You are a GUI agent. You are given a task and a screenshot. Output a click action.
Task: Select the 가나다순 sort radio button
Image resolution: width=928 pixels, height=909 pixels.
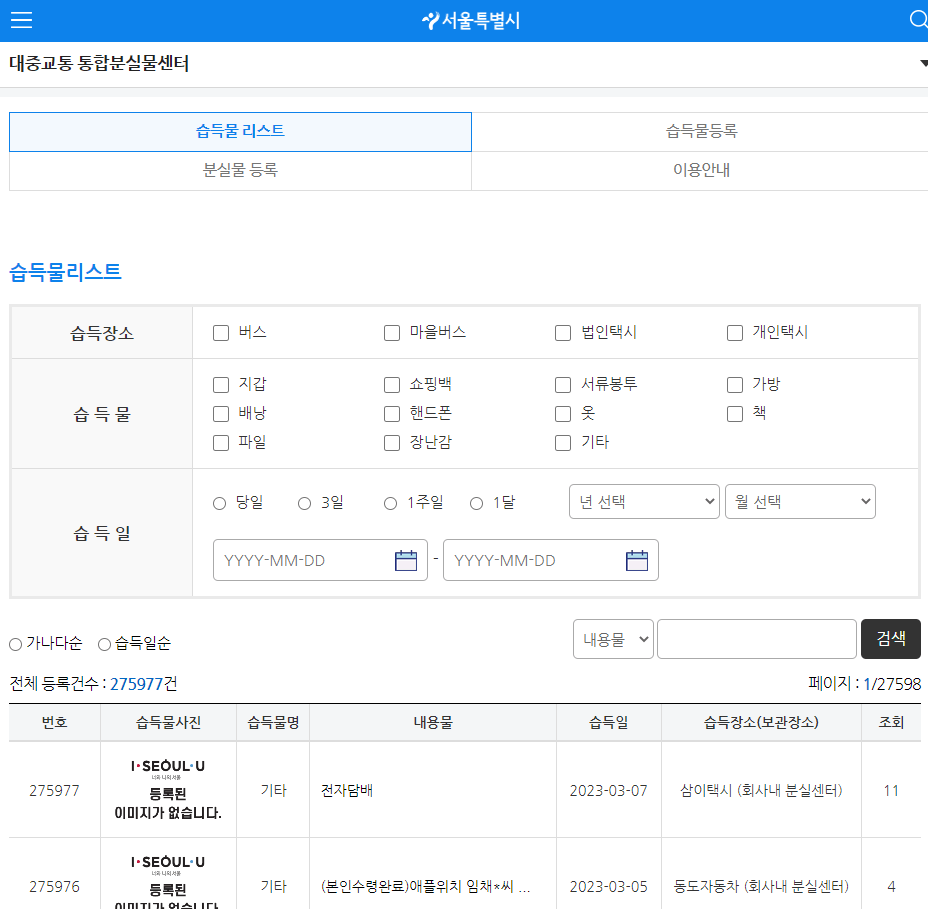[x=15, y=644]
